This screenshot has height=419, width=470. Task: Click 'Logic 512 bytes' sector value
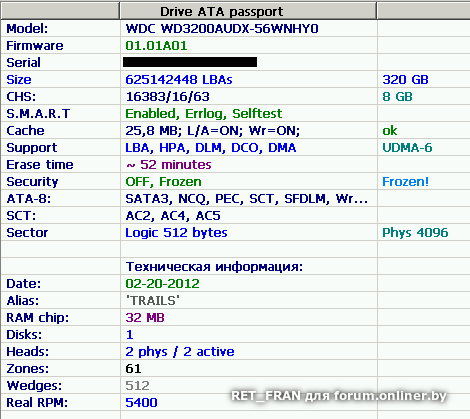[x=176, y=233]
